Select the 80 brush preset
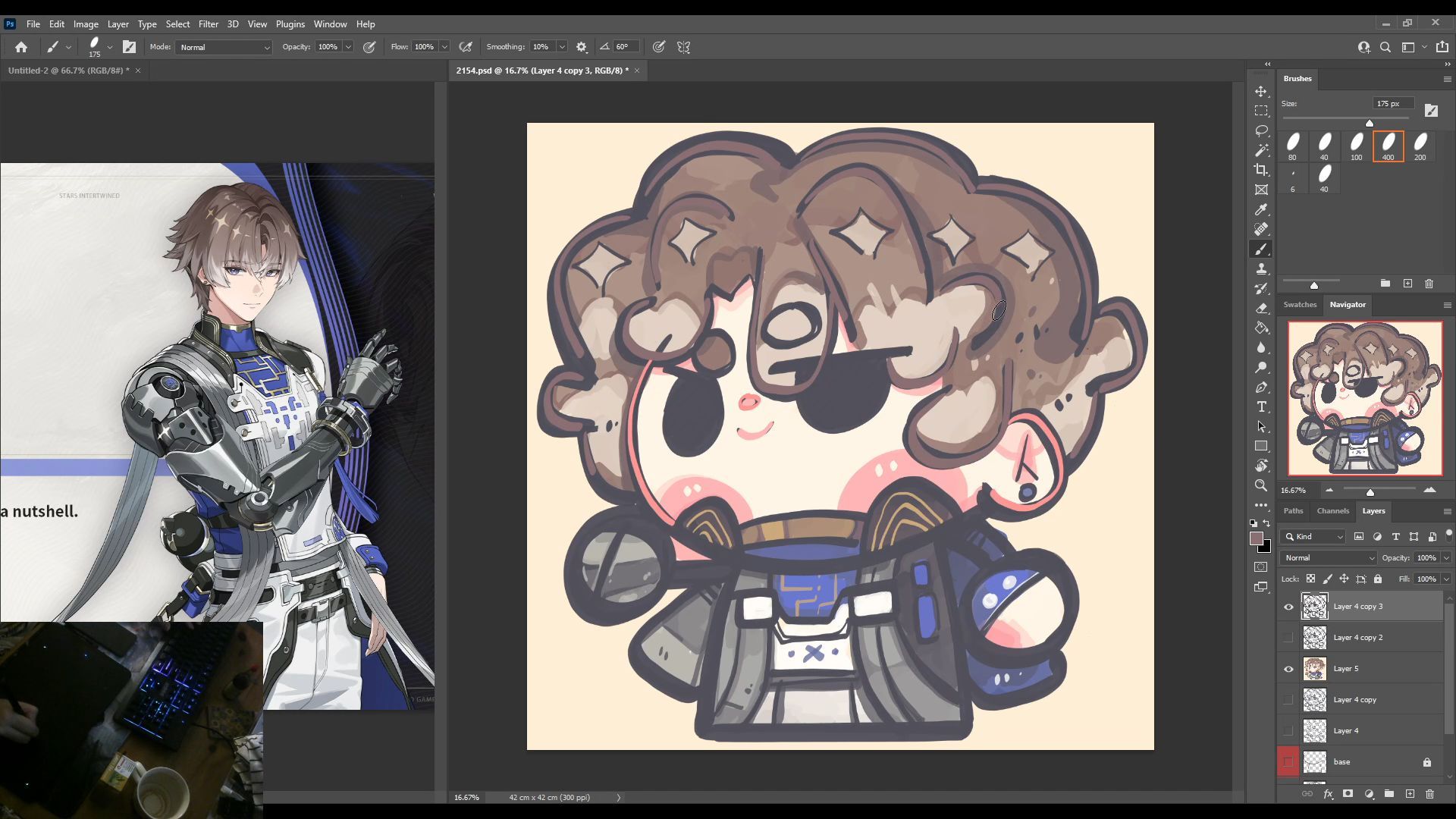Screen dimensions: 1456x819 point(1293,146)
